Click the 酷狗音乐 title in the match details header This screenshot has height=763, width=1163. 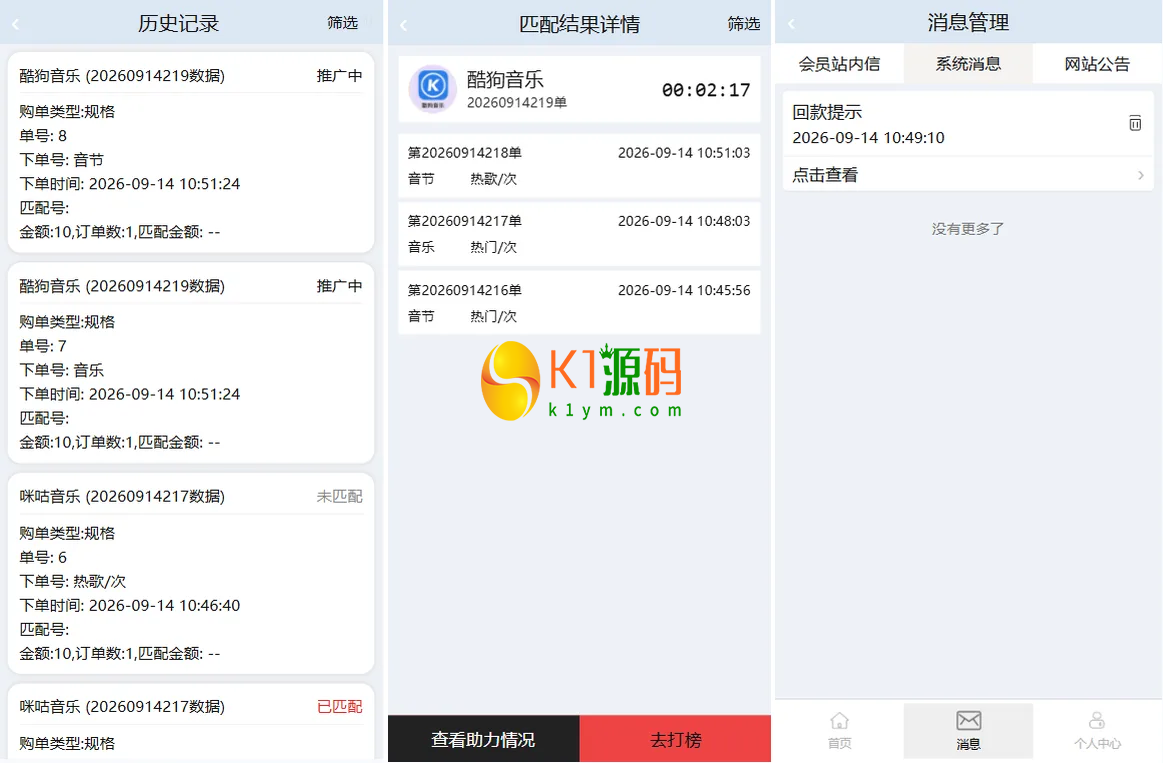pyautogui.click(x=505, y=79)
